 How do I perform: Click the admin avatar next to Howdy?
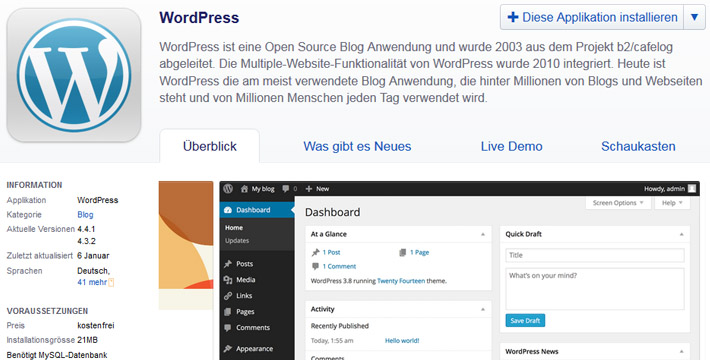point(691,188)
